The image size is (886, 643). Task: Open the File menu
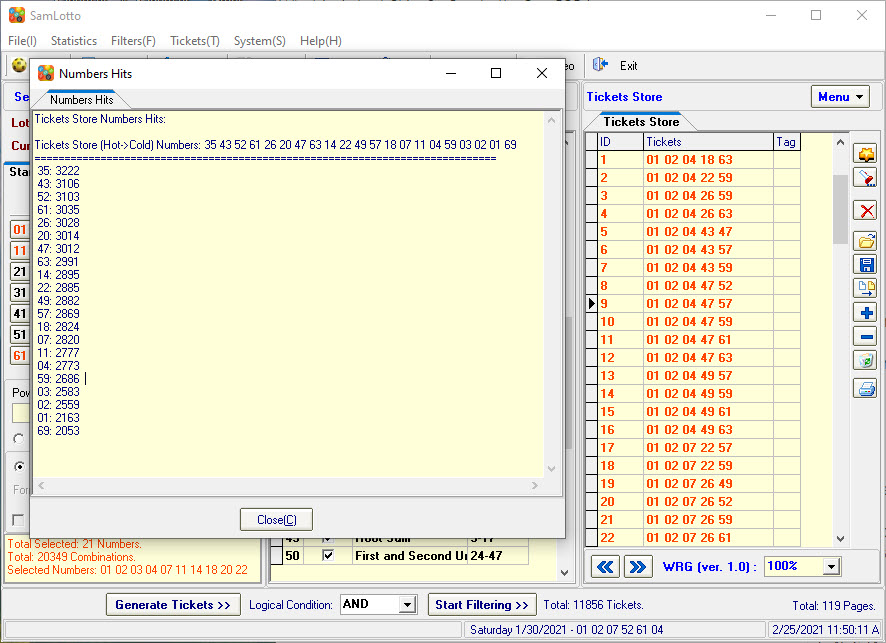point(22,41)
